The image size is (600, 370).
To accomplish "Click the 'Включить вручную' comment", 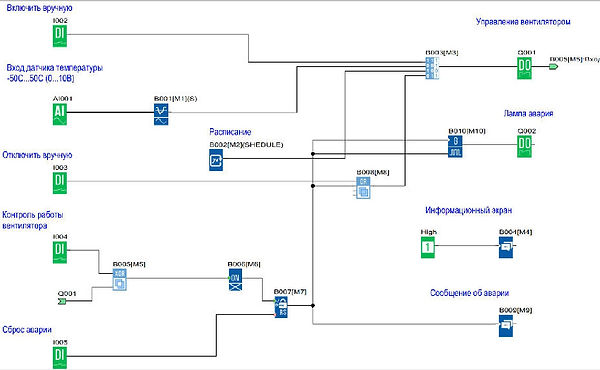I will coord(39,8).
